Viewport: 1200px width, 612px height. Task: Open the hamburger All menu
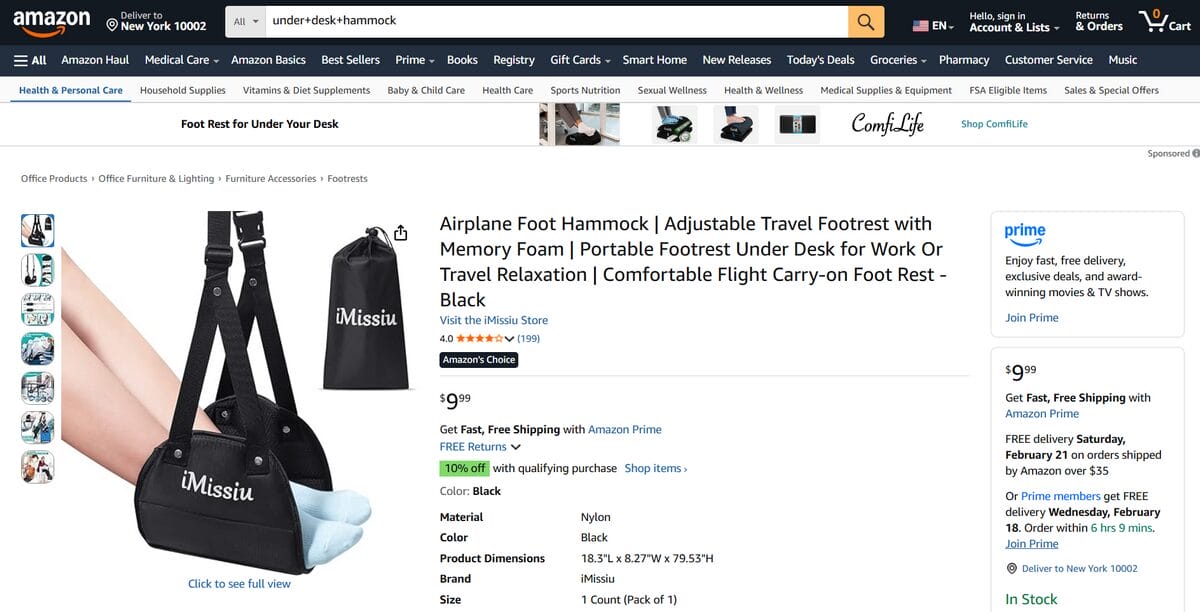[31, 60]
